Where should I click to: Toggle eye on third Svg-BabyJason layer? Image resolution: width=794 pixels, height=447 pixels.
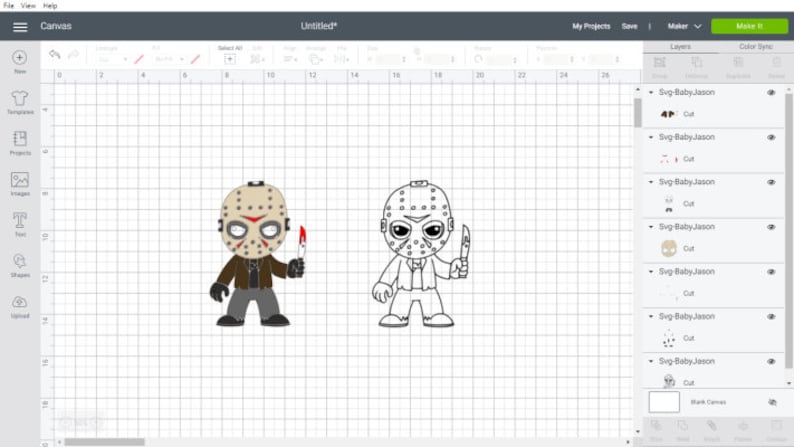[x=771, y=182]
